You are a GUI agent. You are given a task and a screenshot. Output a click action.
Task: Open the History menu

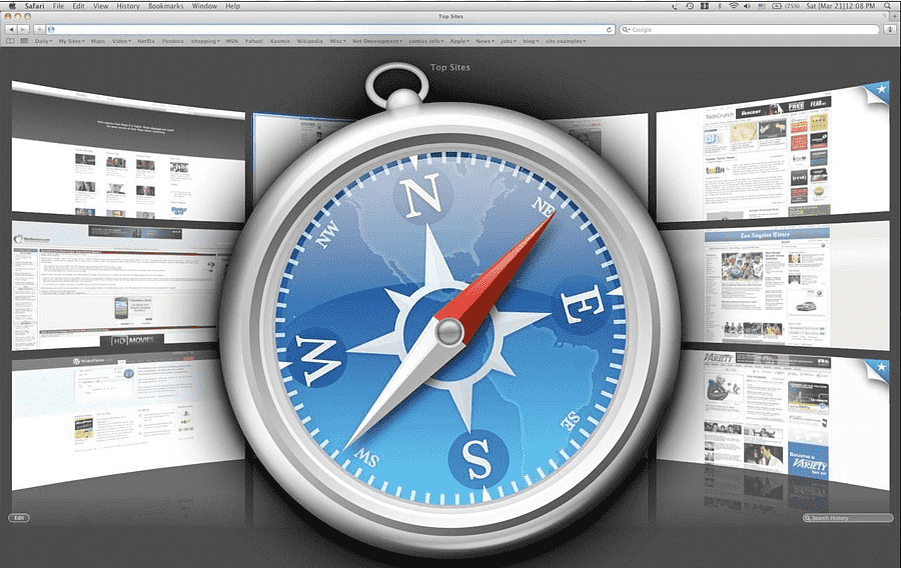[x=128, y=6]
